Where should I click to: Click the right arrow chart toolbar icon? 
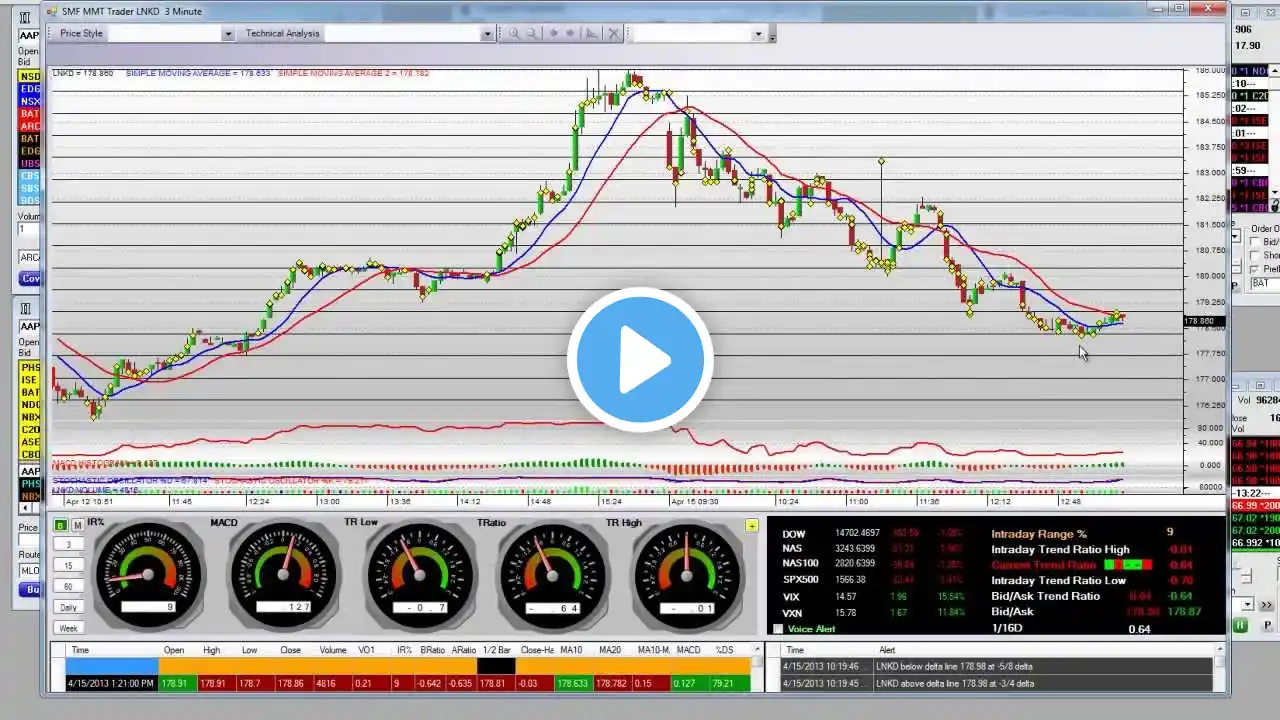[571, 33]
